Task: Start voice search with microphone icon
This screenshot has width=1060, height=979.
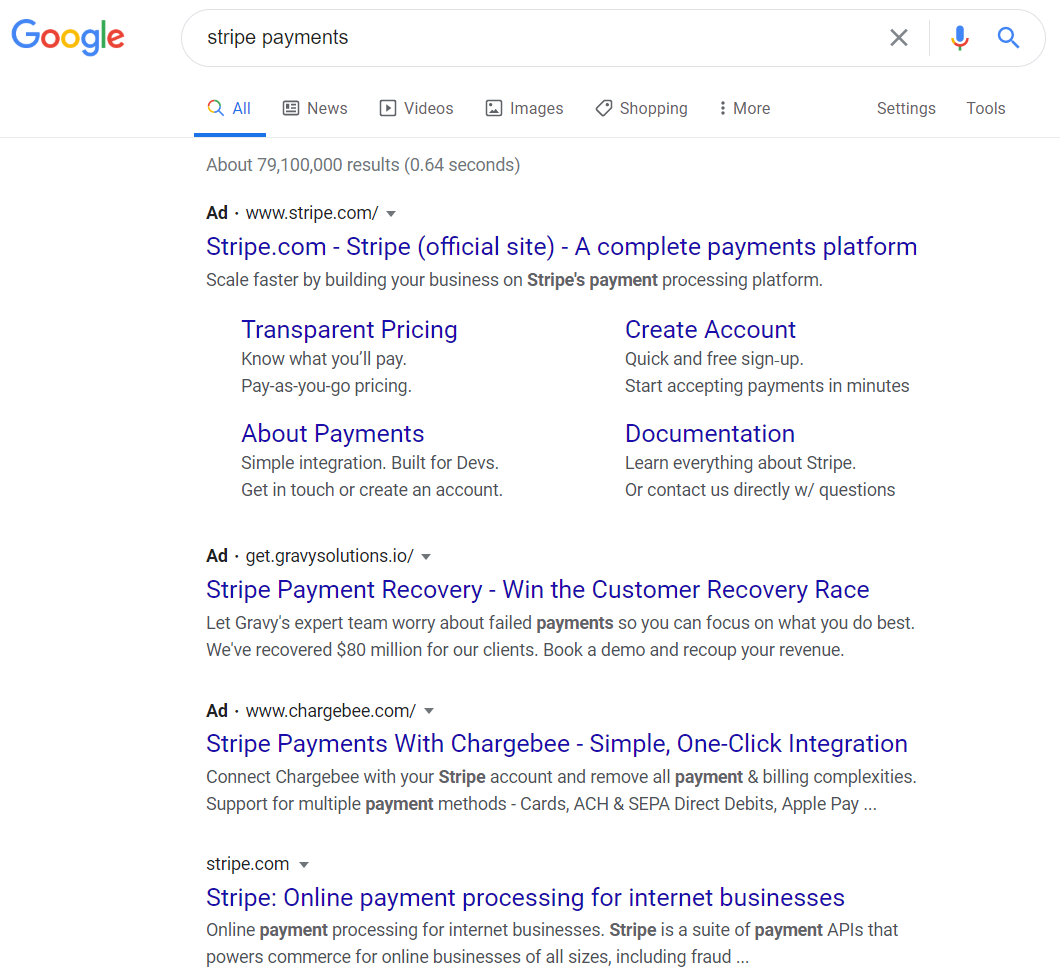Action: pos(959,38)
